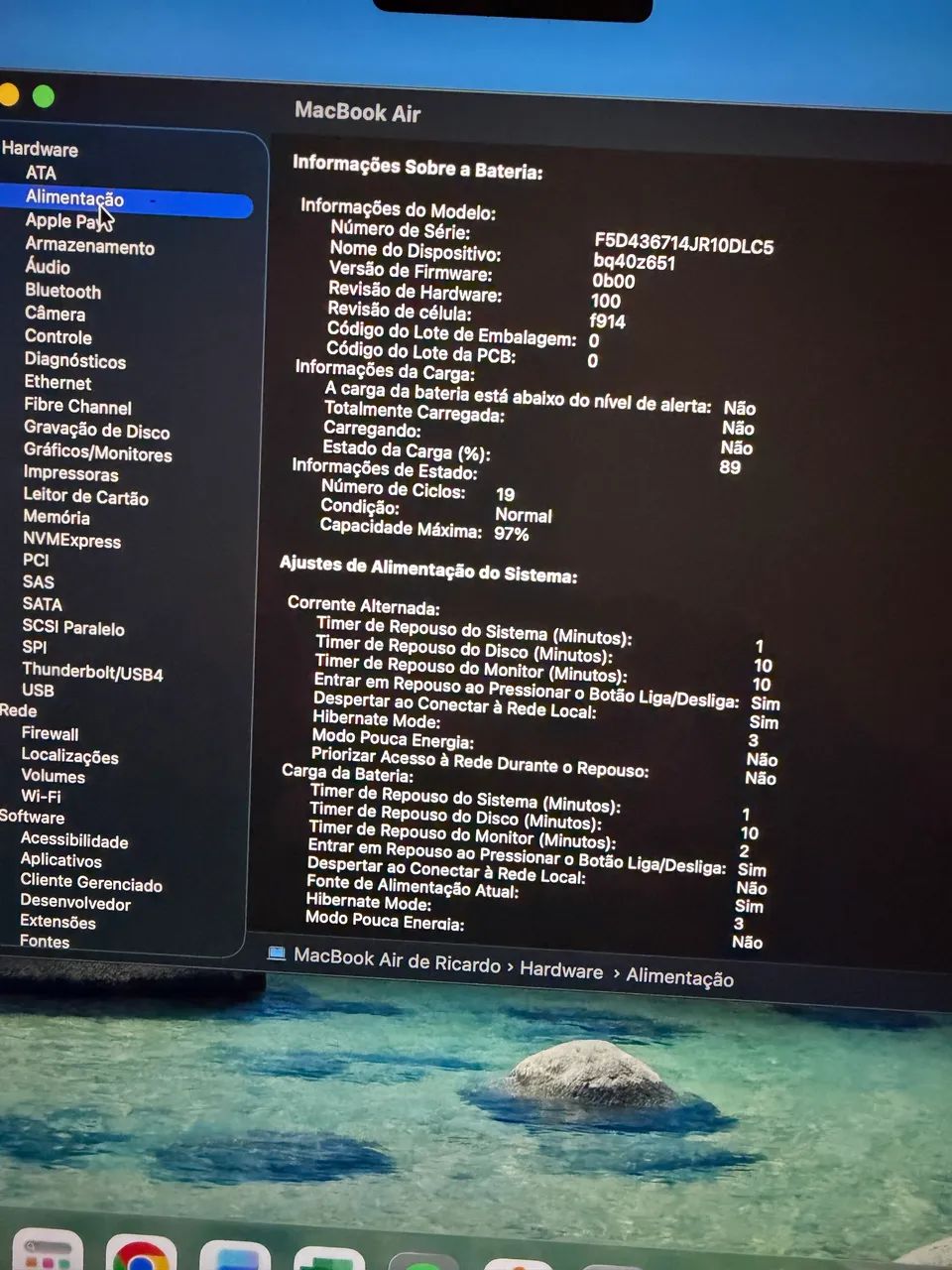Click MacBook Air de Ricardo in path bar

pos(398,961)
